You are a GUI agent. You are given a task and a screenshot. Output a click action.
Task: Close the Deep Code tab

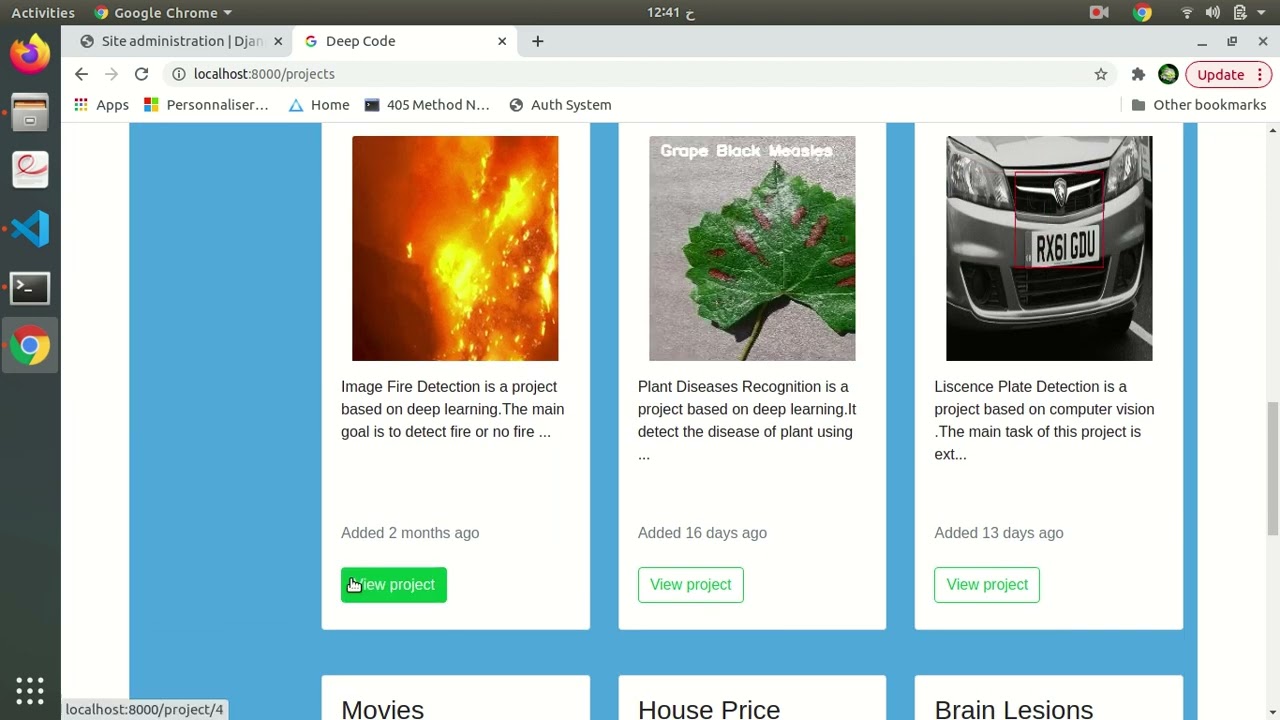pyautogui.click(x=502, y=41)
